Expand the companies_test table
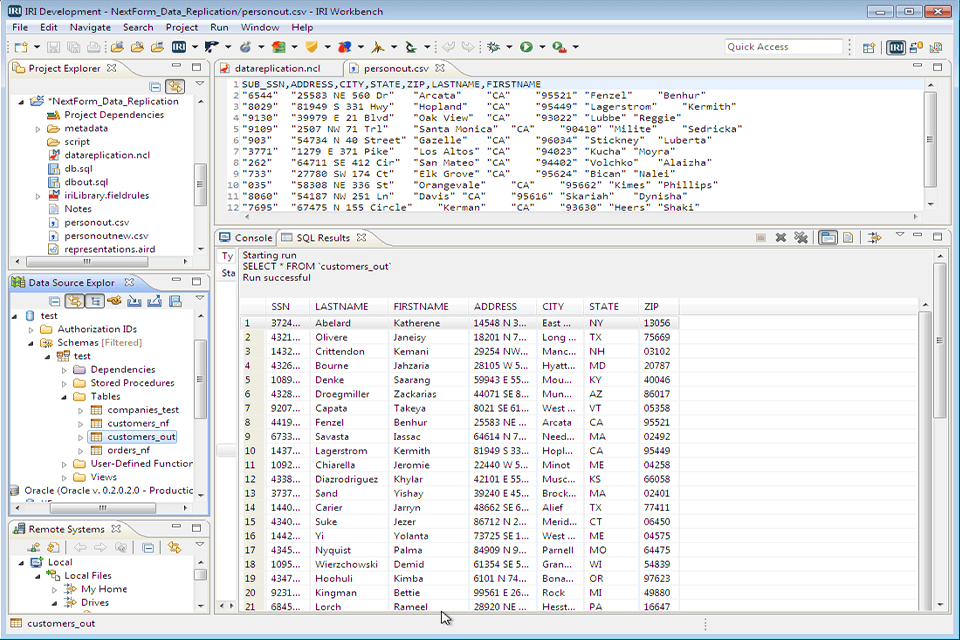Screen dimensions: 960x640 [x=80, y=410]
